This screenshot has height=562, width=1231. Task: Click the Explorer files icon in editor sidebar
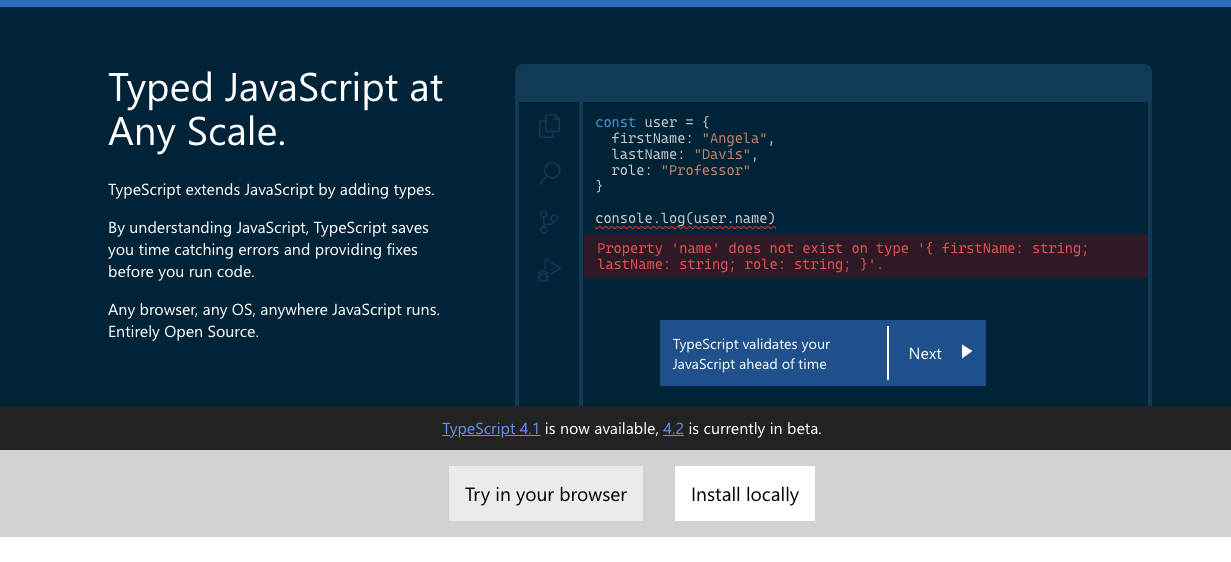pos(549,126)
